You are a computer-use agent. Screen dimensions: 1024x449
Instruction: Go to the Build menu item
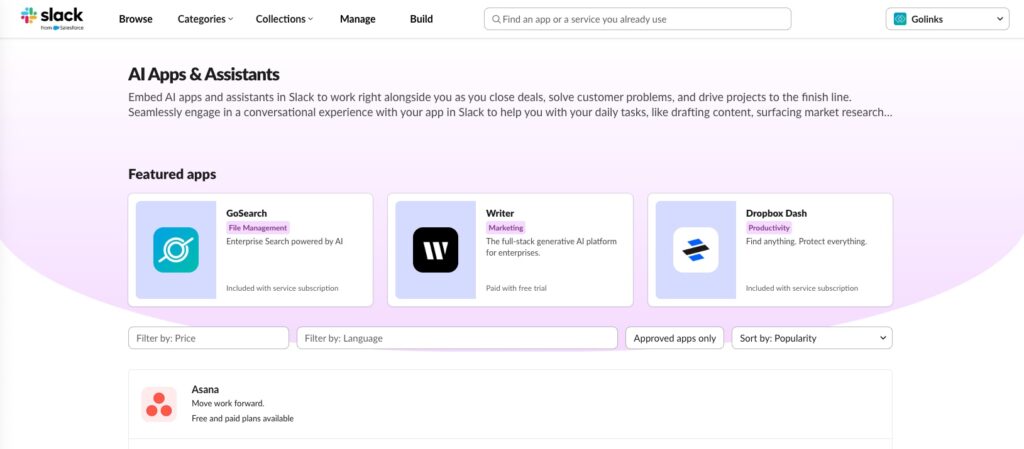coord(421,19)
